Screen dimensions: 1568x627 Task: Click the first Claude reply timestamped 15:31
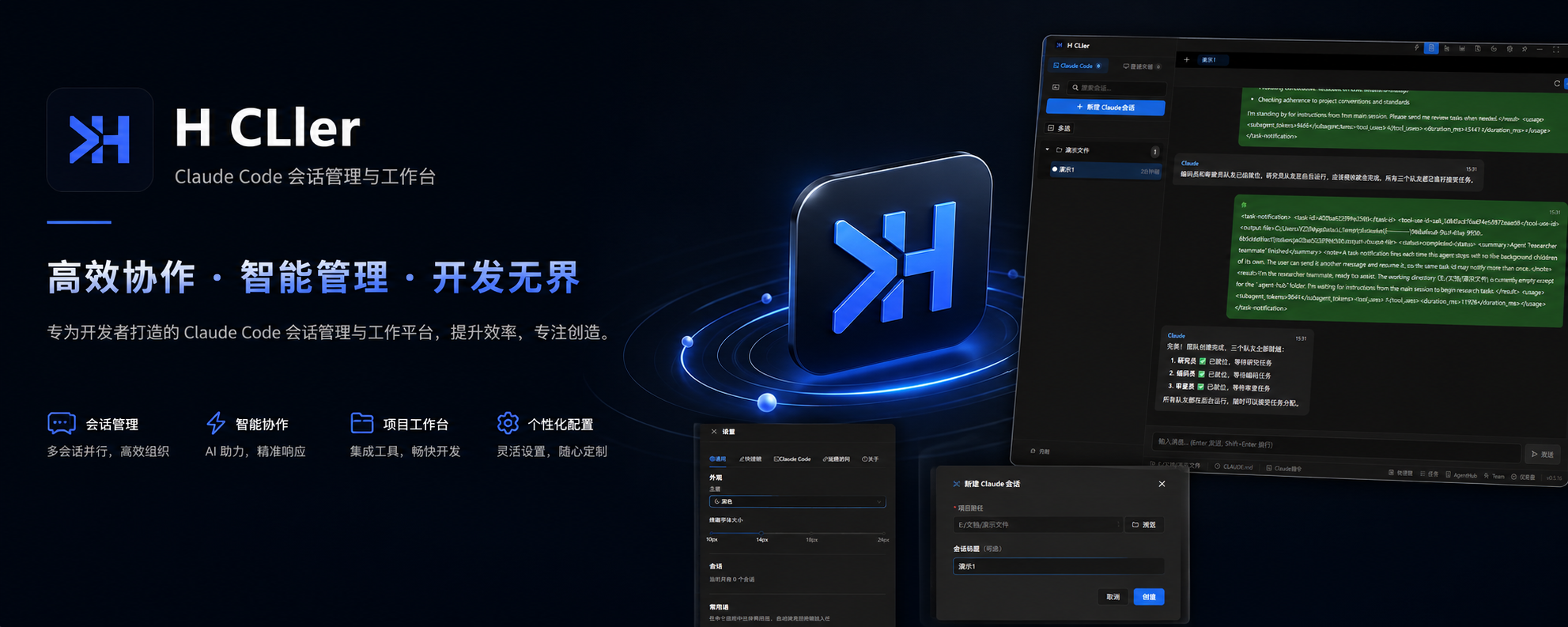coord(1328,172)
